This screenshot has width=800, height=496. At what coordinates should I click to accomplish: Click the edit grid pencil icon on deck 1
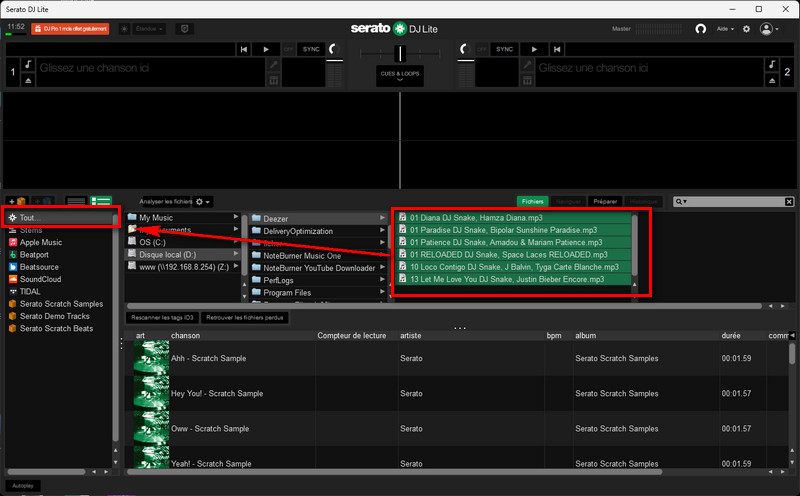click(274, 65)
